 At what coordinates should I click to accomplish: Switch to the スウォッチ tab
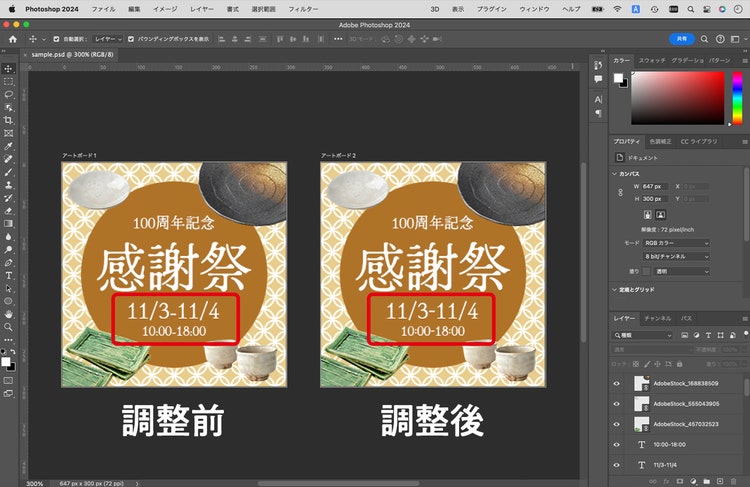pyautogui.click(x=652, y=60)
